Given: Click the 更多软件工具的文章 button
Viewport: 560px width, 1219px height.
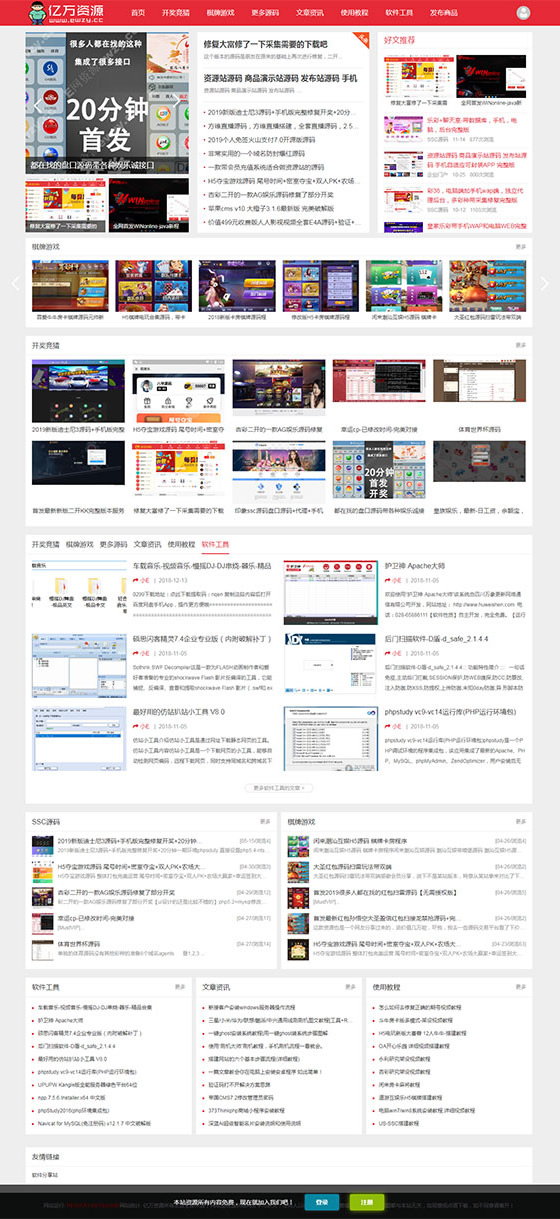Looking at the screenshot, I should point(279,788).
